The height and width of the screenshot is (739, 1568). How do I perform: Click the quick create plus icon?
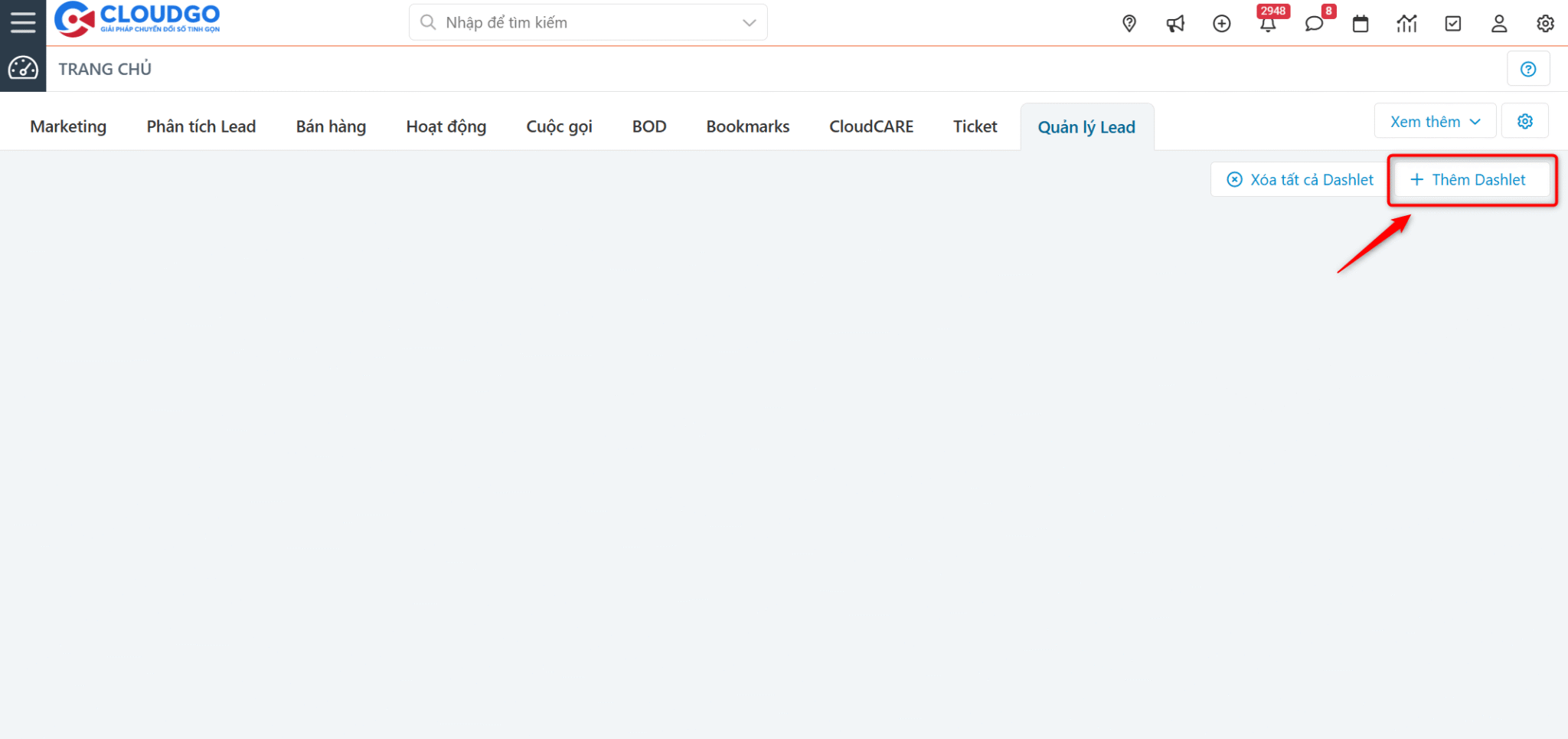[x=1222, y=24]
